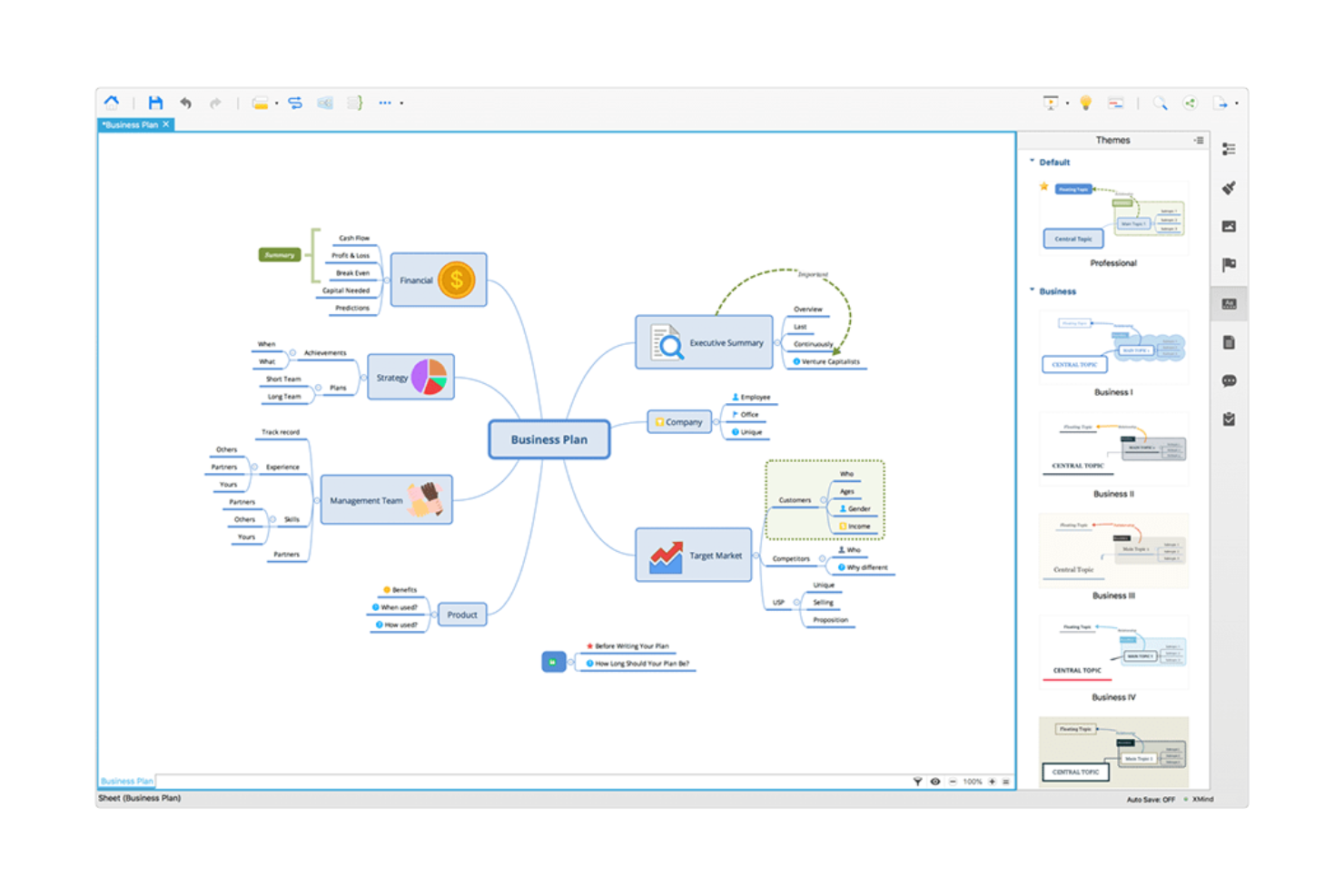Image resolution: width=1344 pixels, height=896 pixels.
Task: Select the Business Plan sheet tab at bottom
Action: pos(127,781)
